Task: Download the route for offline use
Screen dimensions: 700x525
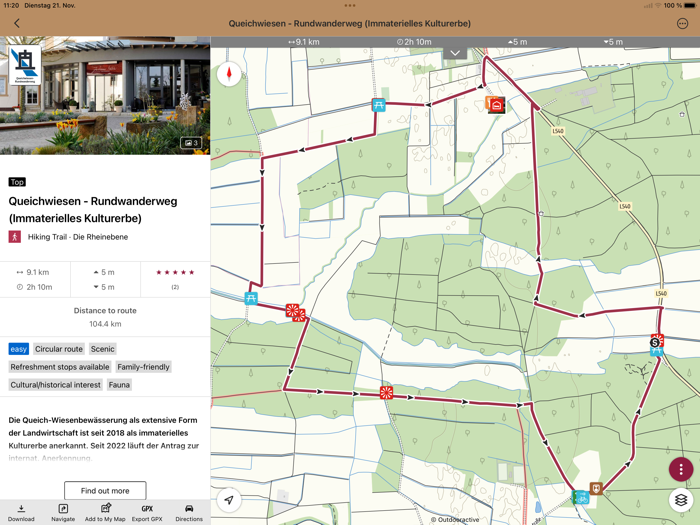Action: click(x=21, y=513)
